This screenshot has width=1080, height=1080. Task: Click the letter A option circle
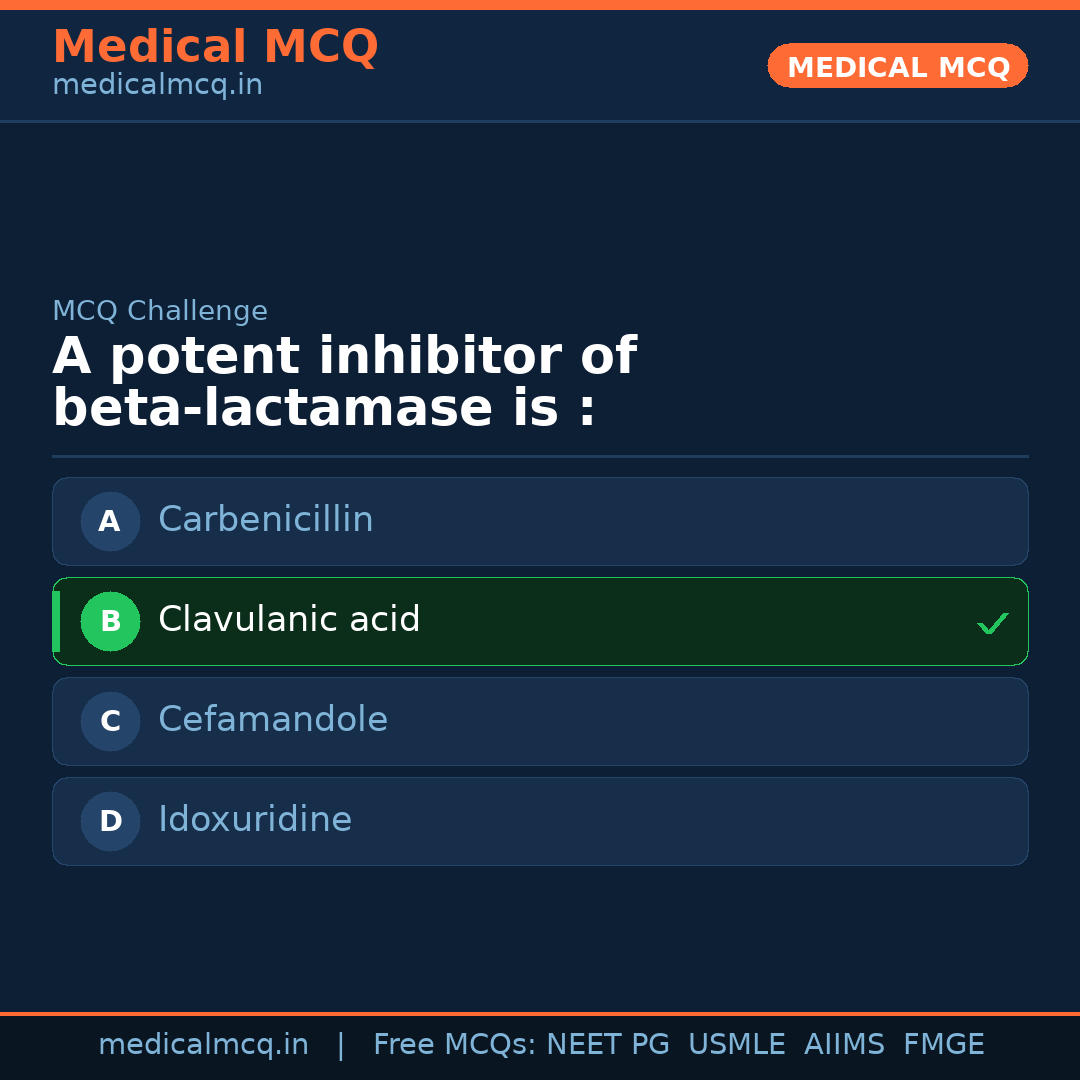(x=110, y=521)
